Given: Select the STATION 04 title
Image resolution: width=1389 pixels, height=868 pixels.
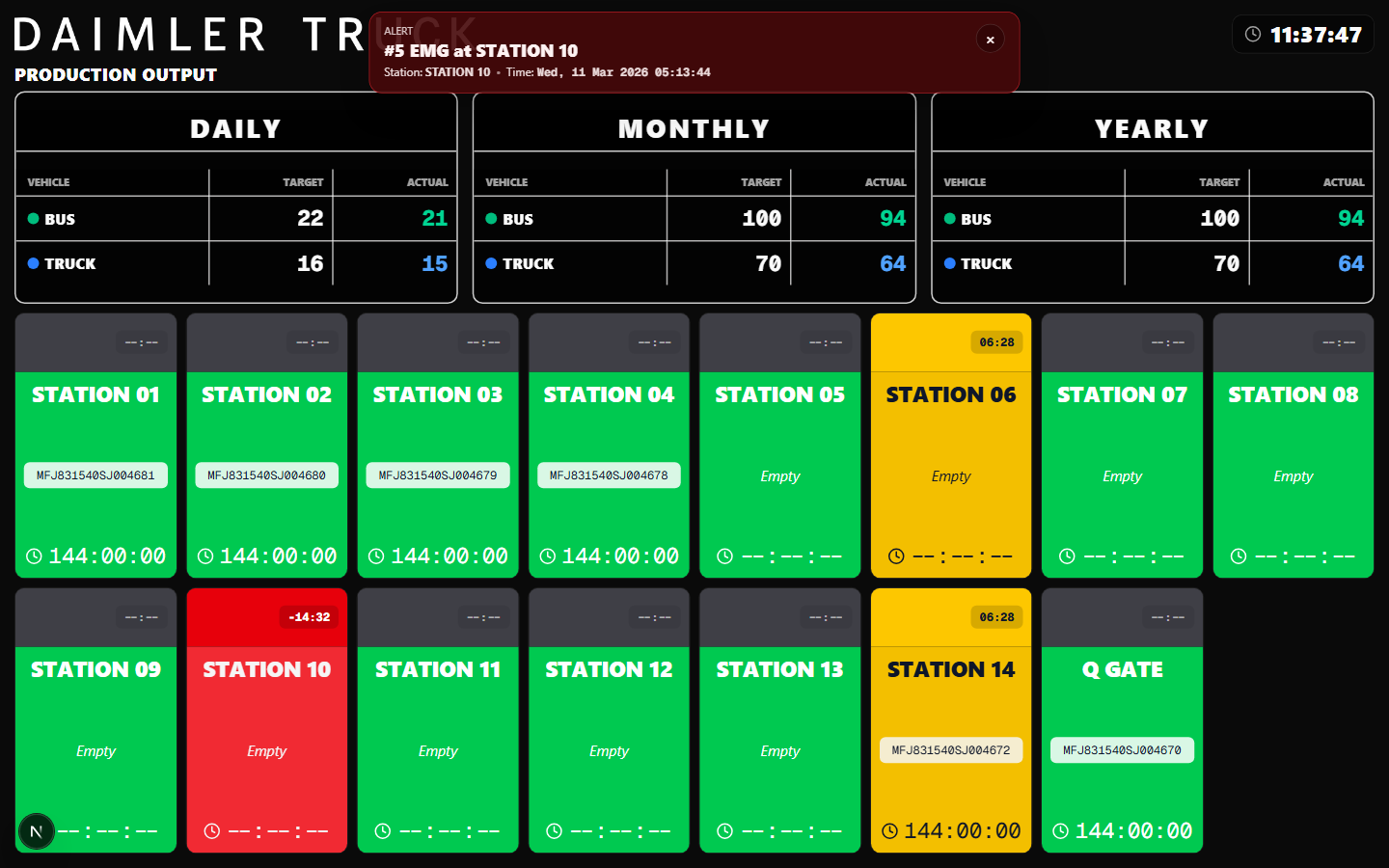Looking at the screenshot, I should (x=609, y=394).
